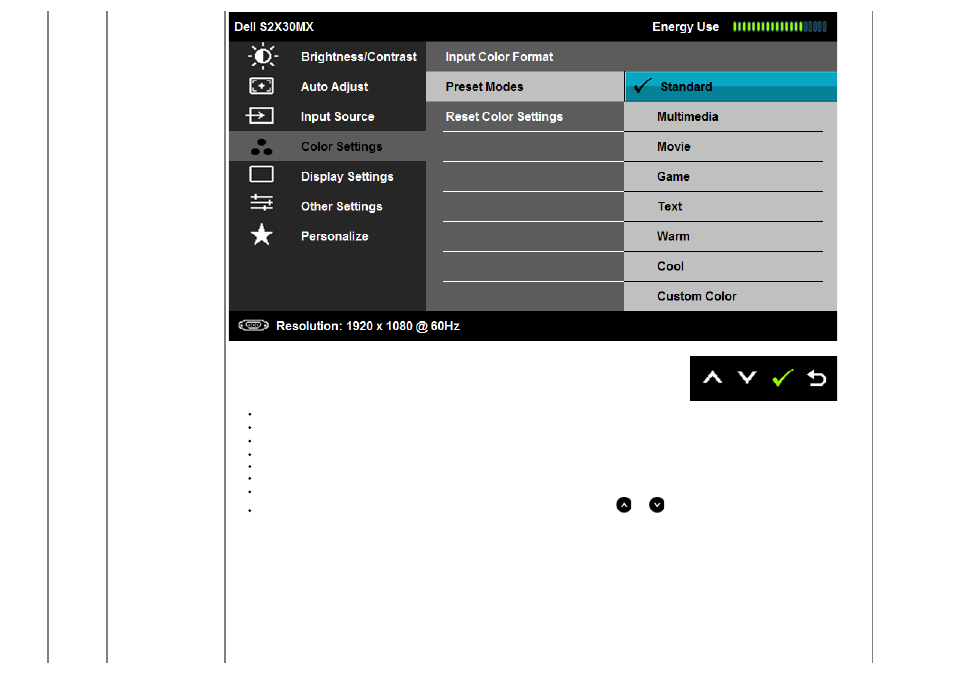Select the Brightness/Contrast sun icon
Viewport: 954px width, 674px height.
click(262, 56)
